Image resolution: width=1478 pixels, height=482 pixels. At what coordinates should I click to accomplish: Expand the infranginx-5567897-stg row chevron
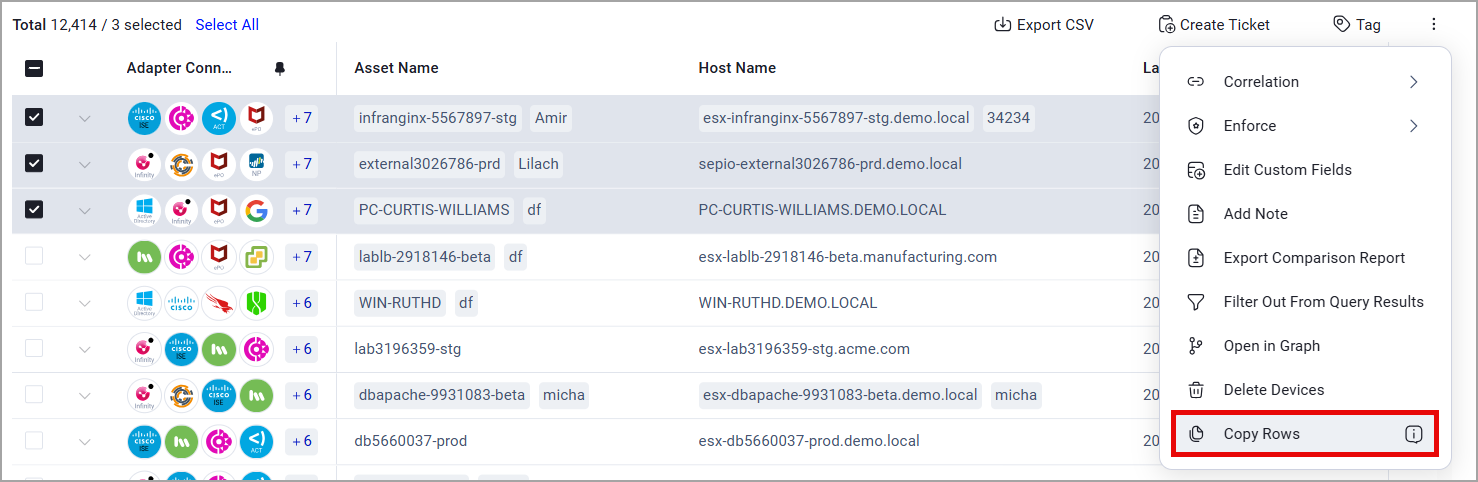coord(84,119)
